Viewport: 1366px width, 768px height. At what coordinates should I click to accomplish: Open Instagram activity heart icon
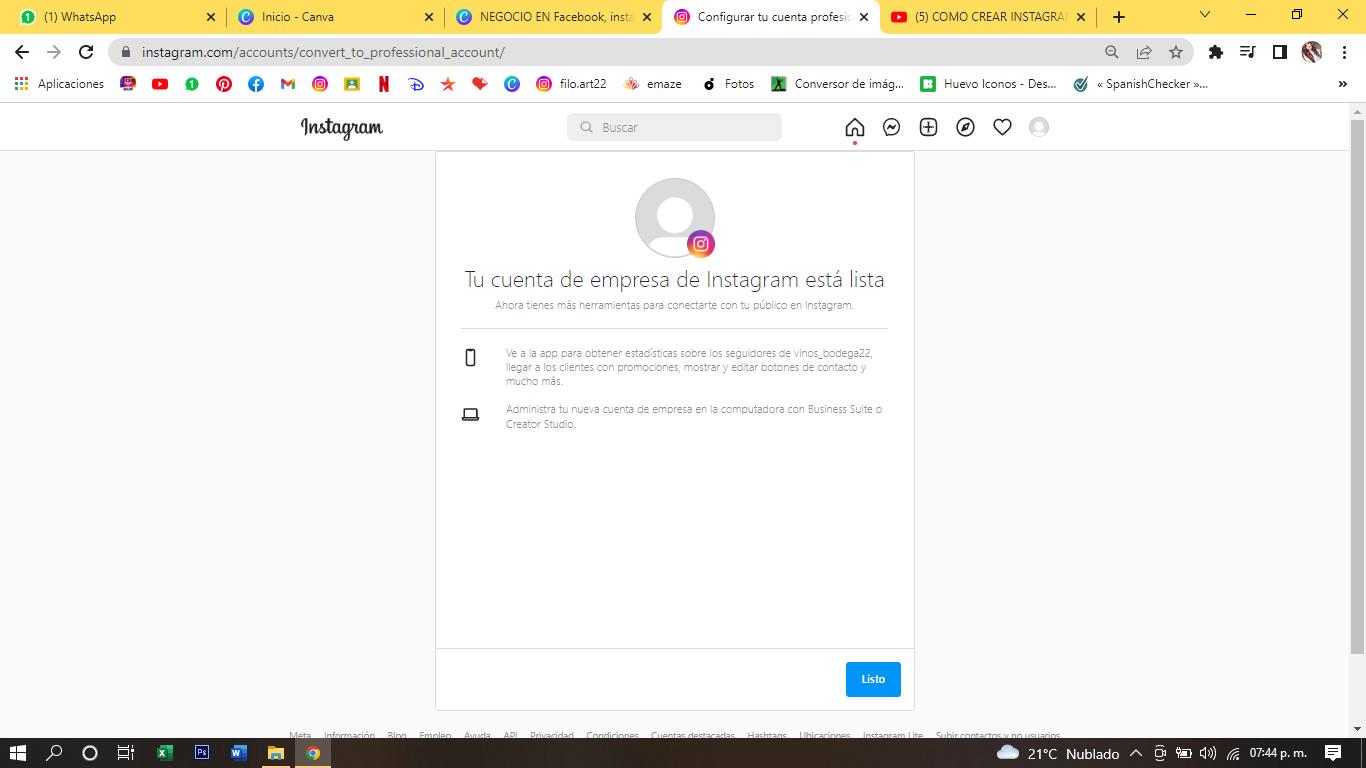1002,127
